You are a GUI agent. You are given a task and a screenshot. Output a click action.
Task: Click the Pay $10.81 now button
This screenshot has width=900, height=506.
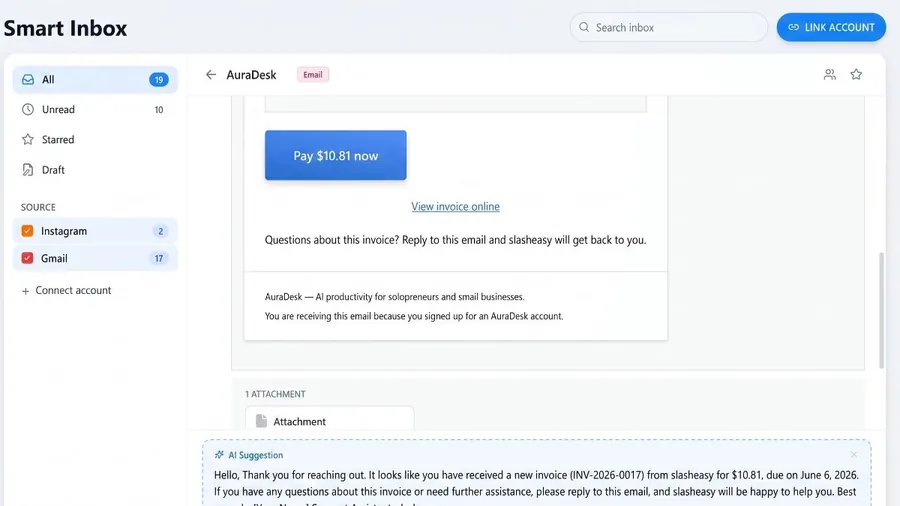[x=335, y=155]
